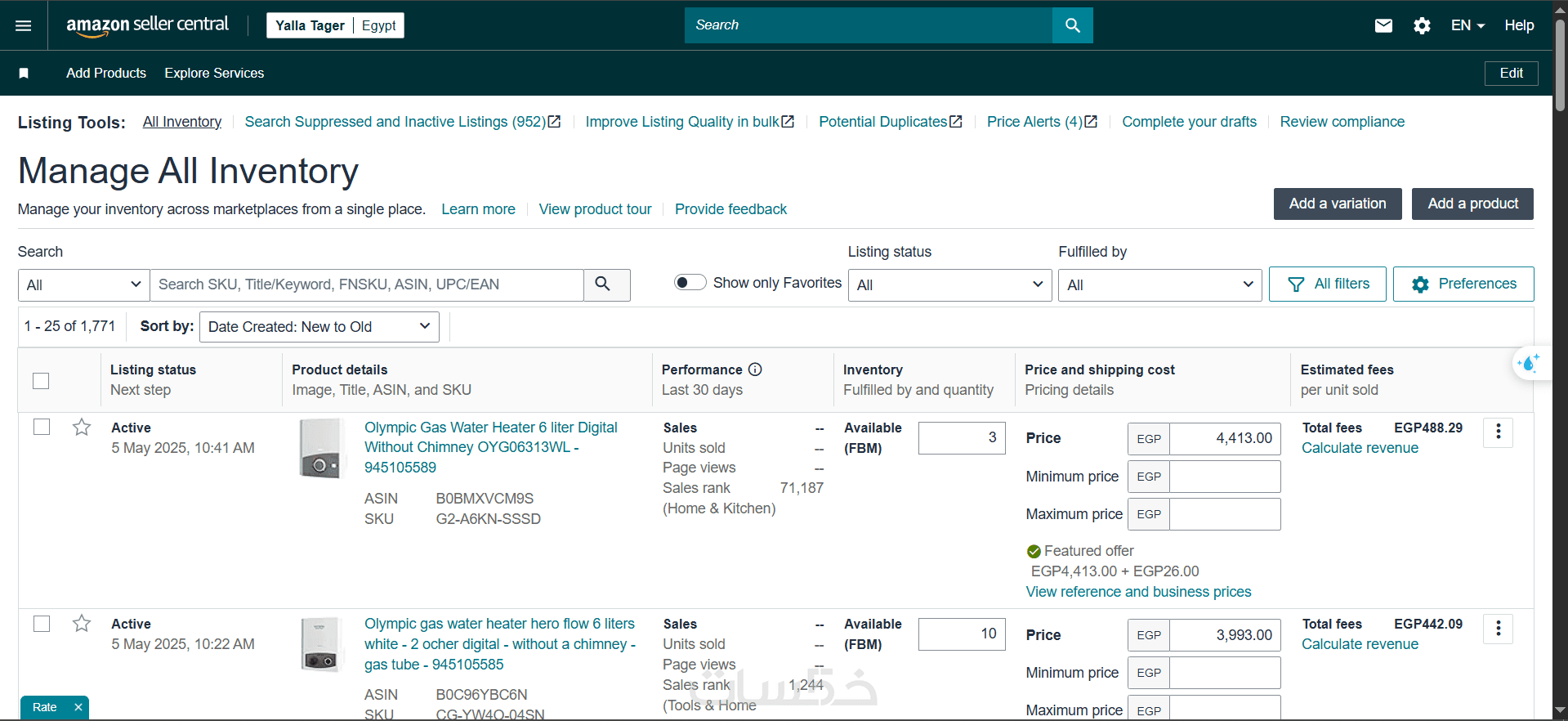The height and width of the screenshot is (721, 1568).
Task: Check the Olympic 6 liter Digital listing checkbox
Action: 42,427
